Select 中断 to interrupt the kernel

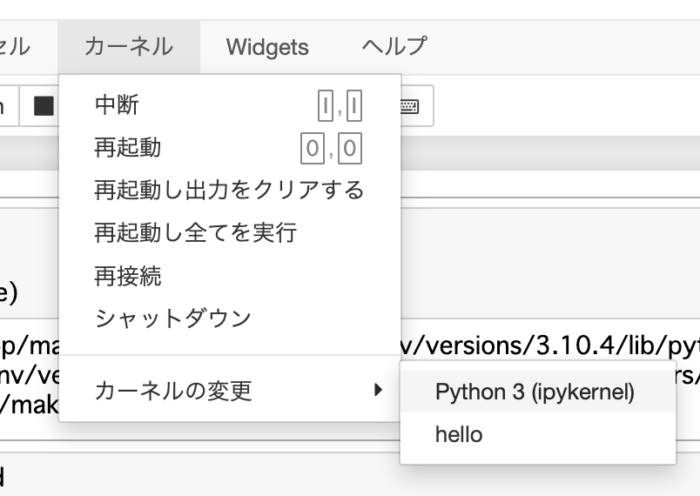point(117,105)
